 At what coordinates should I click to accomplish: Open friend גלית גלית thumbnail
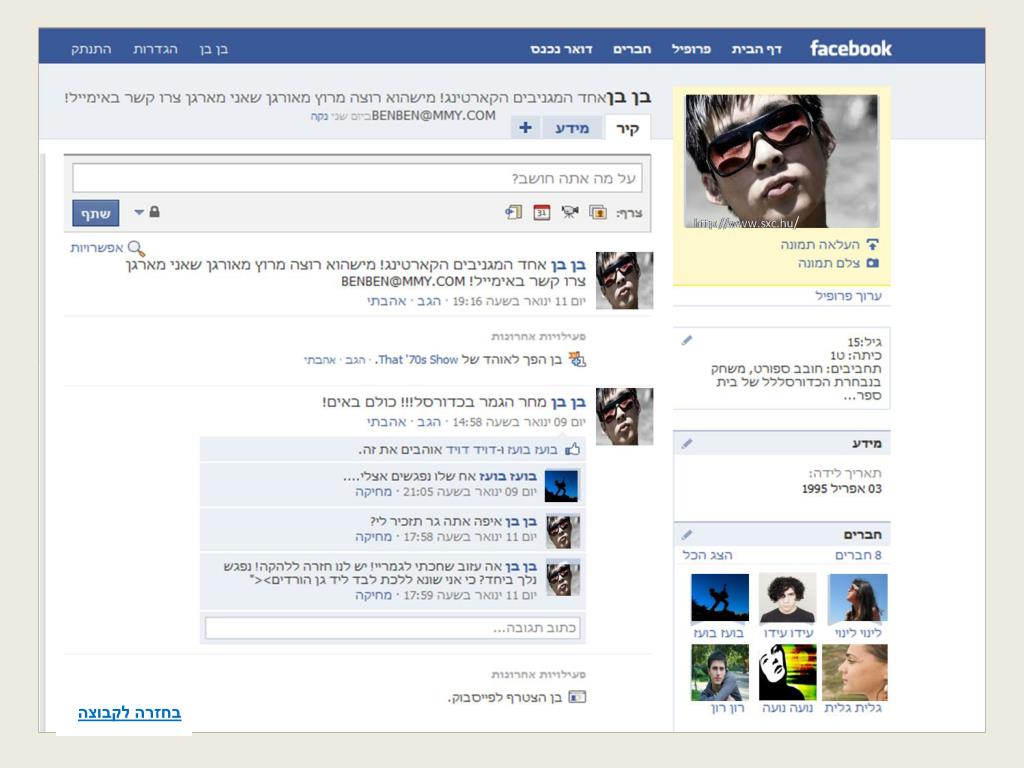click(855, 673)
